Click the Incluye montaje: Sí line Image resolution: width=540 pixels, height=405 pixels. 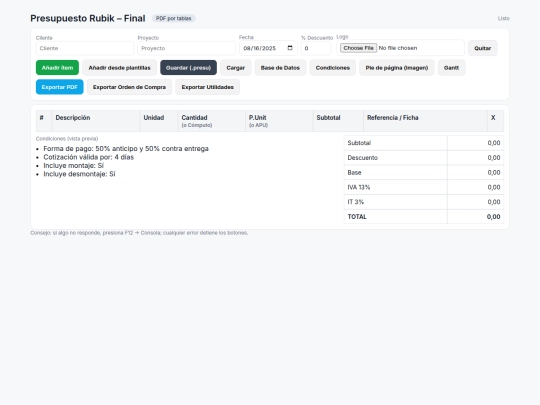pos(73,165)
